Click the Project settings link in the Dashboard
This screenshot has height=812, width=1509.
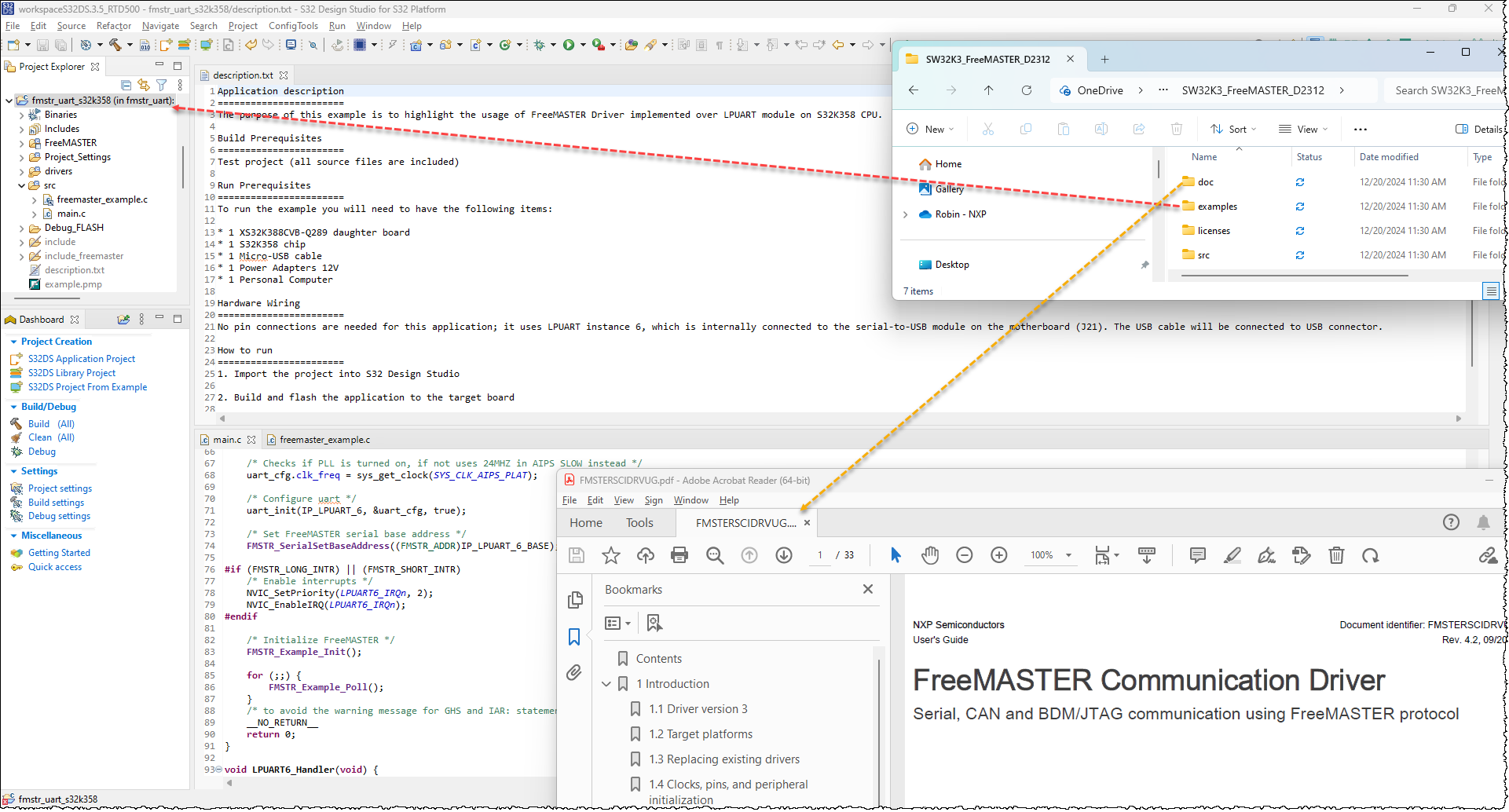60,488
